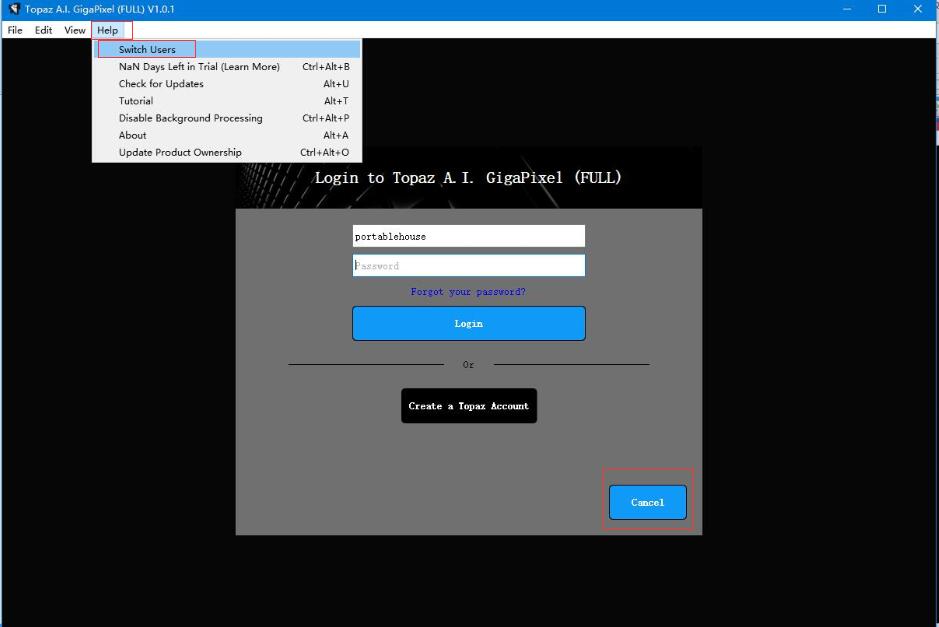Choose Switch Users from Help menu
Viewport: 939px width, 627px height.
228,49
